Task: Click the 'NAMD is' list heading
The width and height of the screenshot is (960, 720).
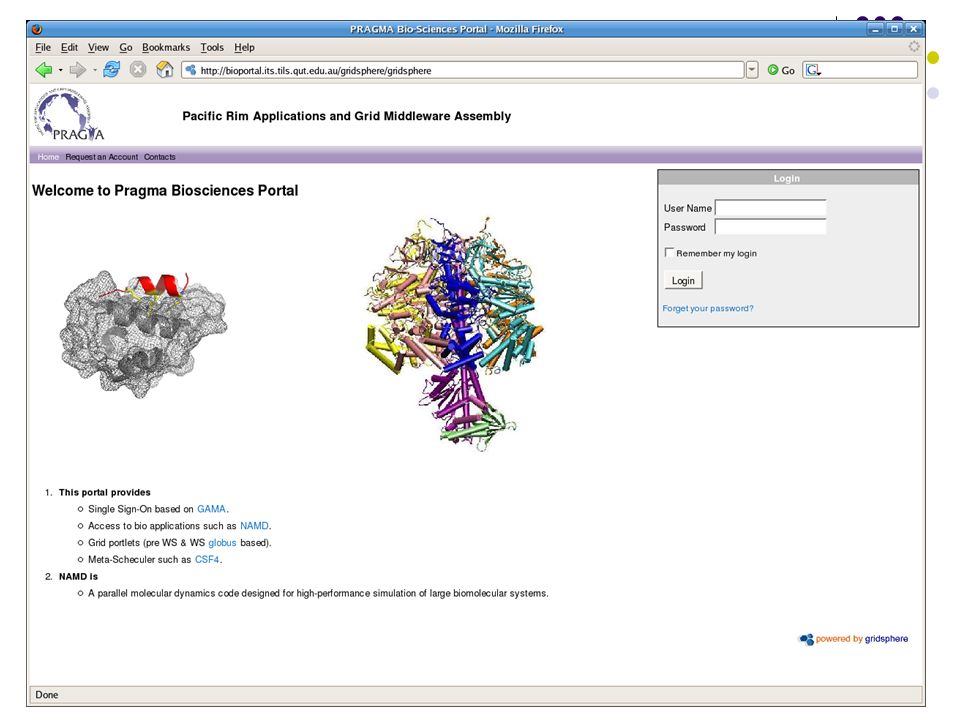Action: click(78, 577)
